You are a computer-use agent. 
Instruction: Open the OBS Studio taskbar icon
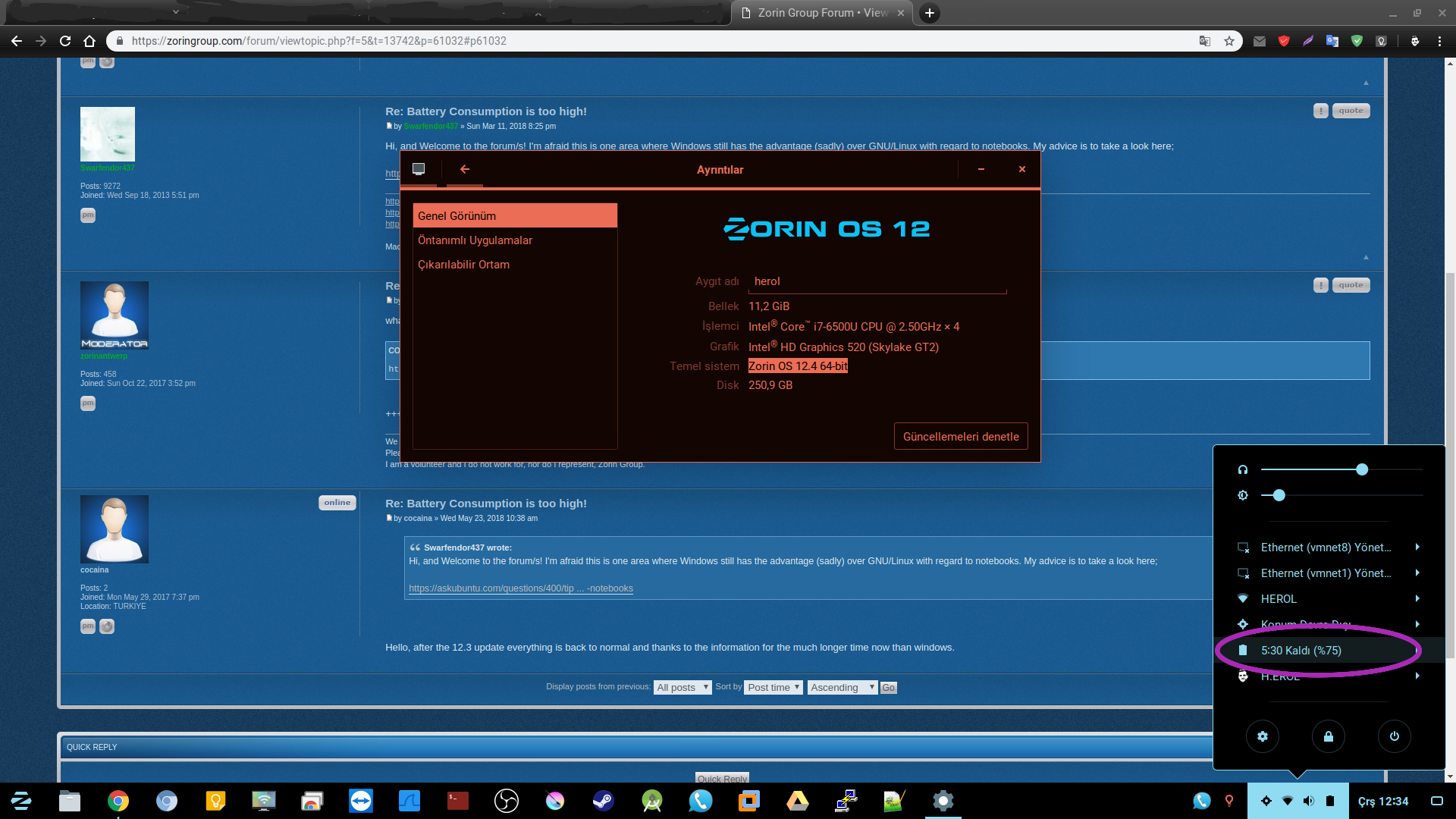[x=507, y=801]
